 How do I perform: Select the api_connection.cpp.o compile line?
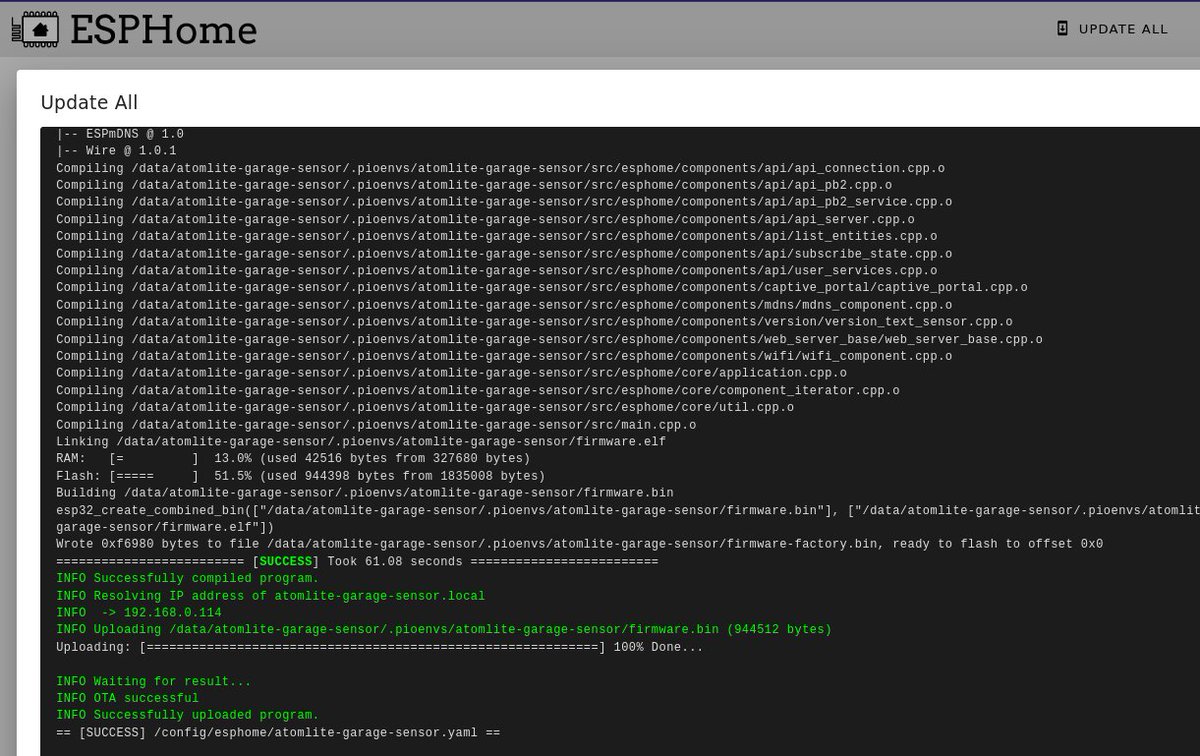pos(500,168)
